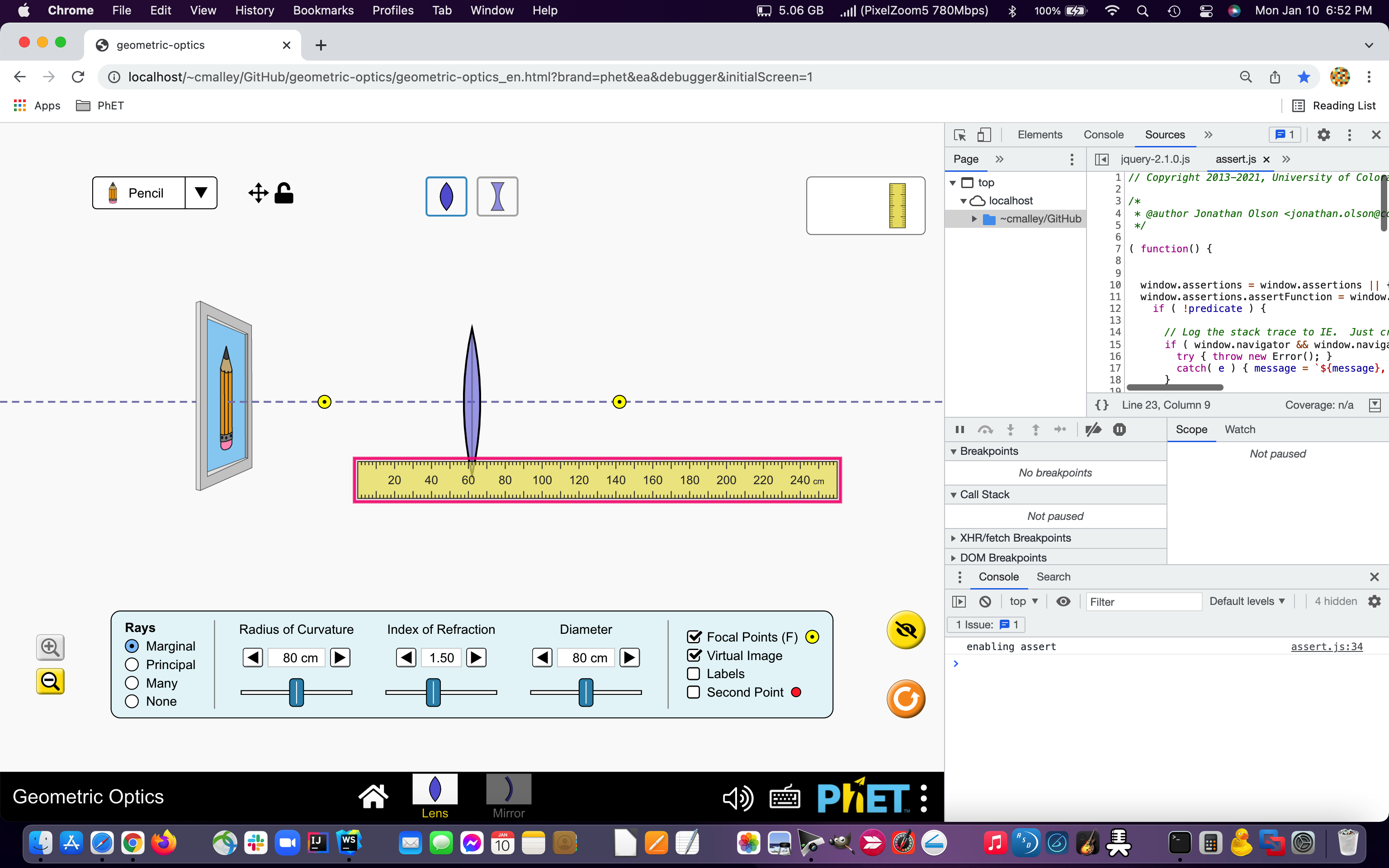The height and width of the screenshot is (868, 1389).
Task: Open the Default levels dropdown in Console
Action: 1247,601
